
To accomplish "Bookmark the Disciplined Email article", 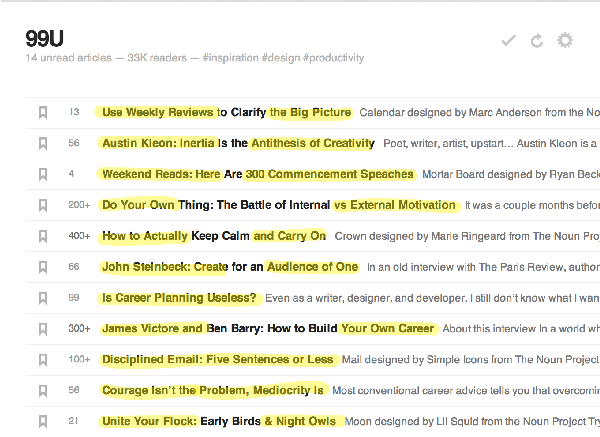I will tap(43, 360).
